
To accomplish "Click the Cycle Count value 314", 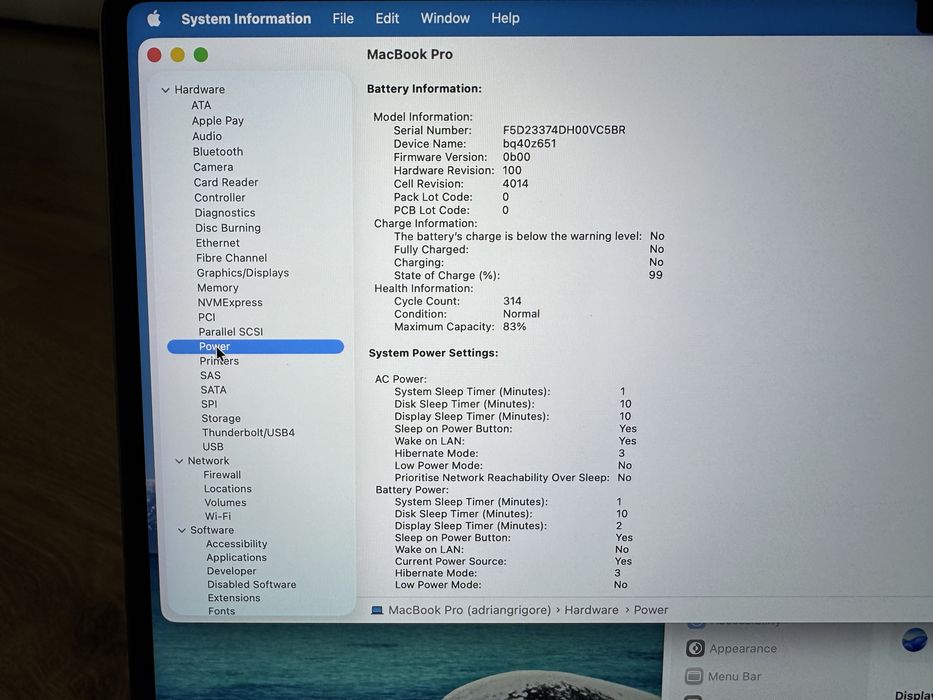I will tap(512, 301).
